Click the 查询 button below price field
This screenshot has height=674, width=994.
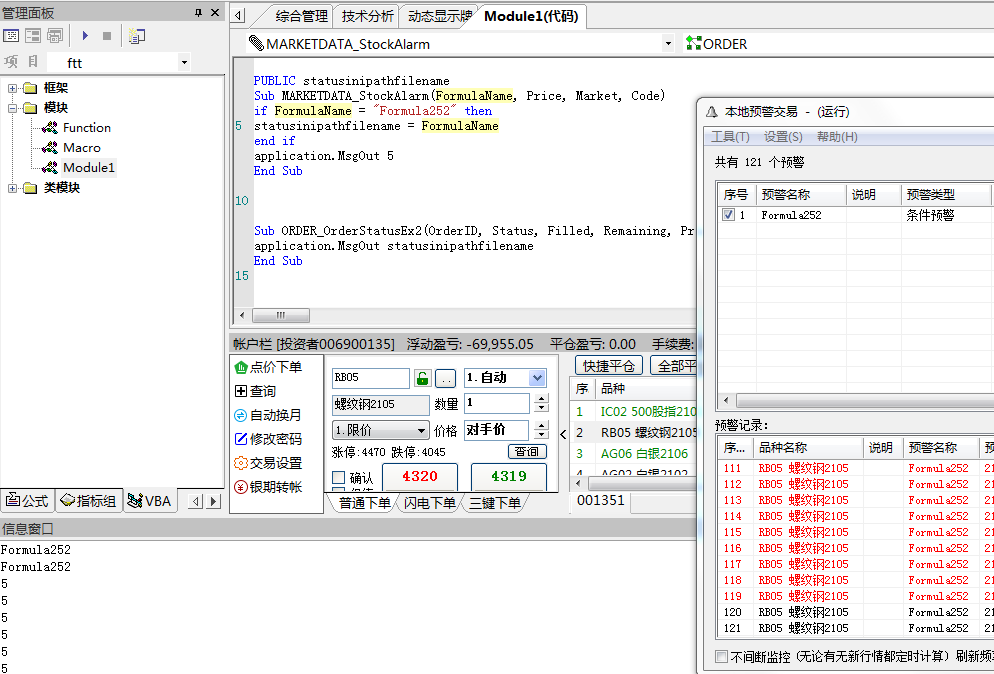[x=527, y=451]
